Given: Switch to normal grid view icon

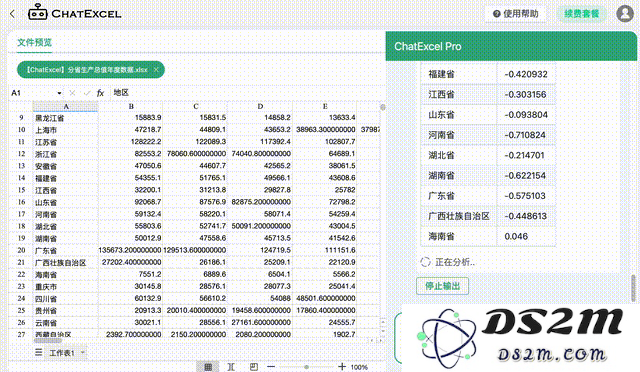Looking at the screenshot, I should pos(208,367).
